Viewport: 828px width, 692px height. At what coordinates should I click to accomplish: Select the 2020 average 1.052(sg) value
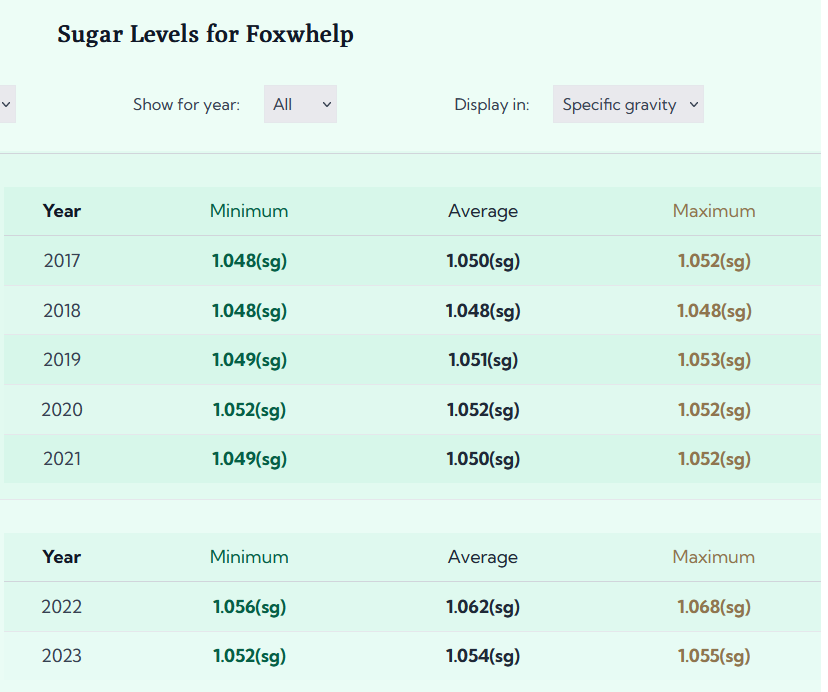483,410
